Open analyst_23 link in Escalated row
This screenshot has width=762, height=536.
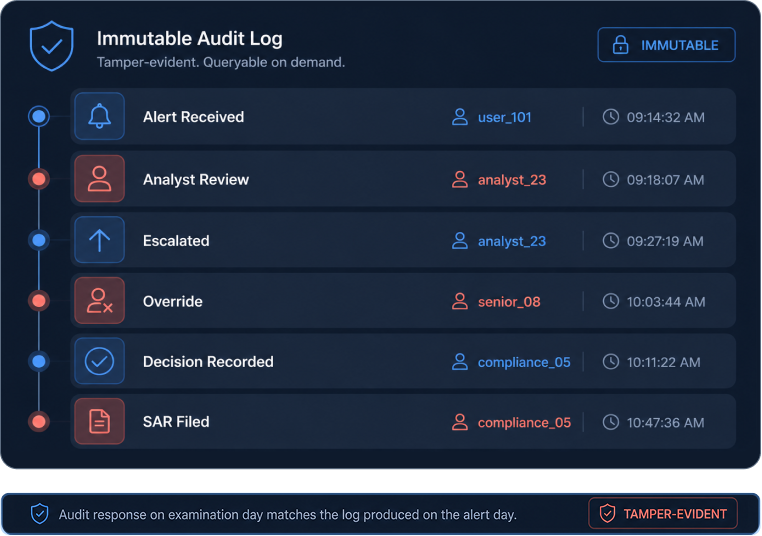[x=512, y=241]
